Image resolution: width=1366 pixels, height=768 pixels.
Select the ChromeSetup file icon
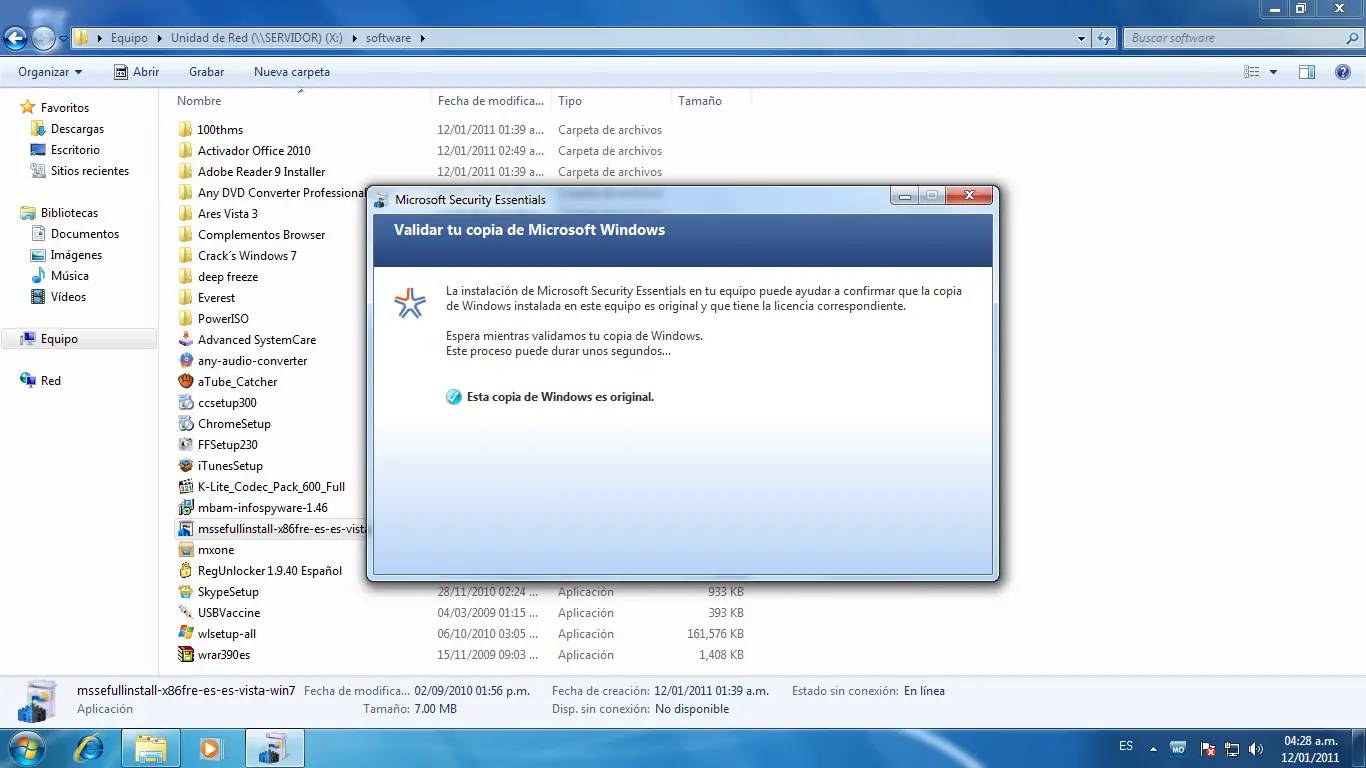click(x=185, y=423)
